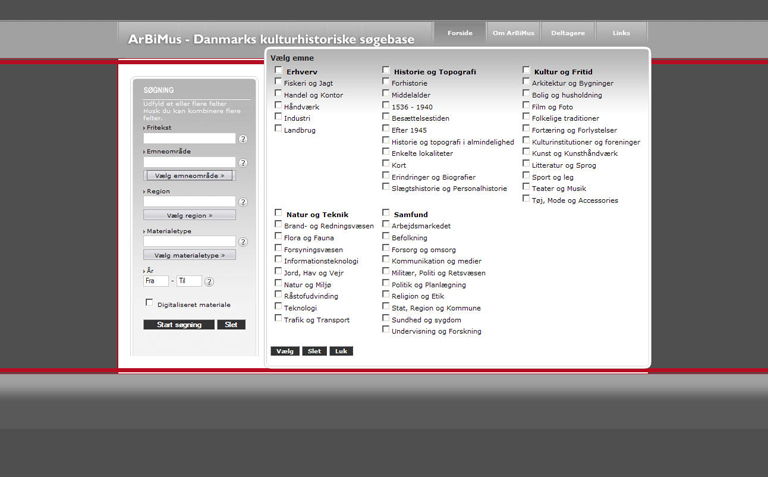Focus the Materialetype input field

[189, 241]
